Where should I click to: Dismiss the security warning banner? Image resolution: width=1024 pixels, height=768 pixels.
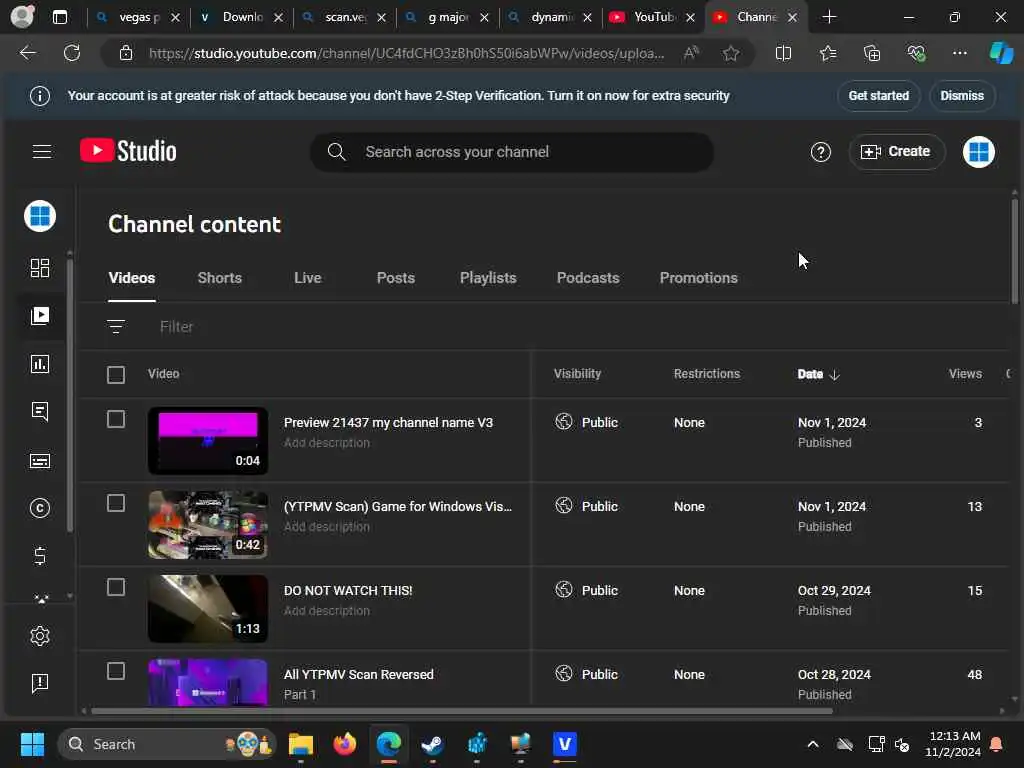coord(961,95)
